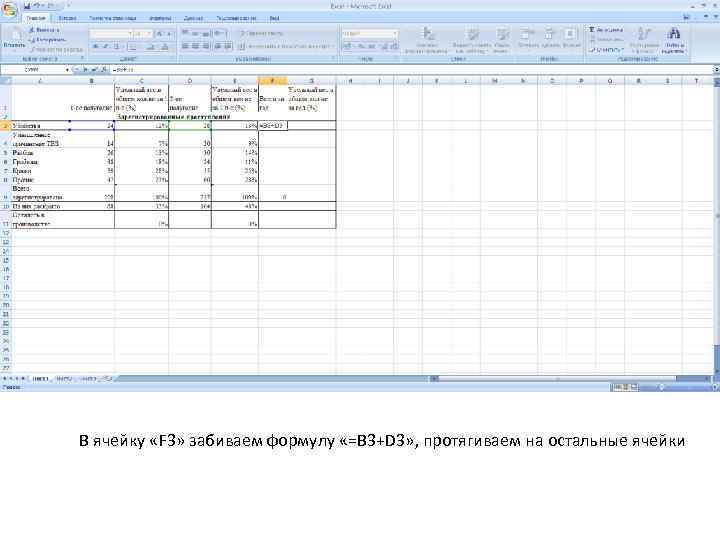Click Format Painter (Формат по образцу)

click(56, 49)
